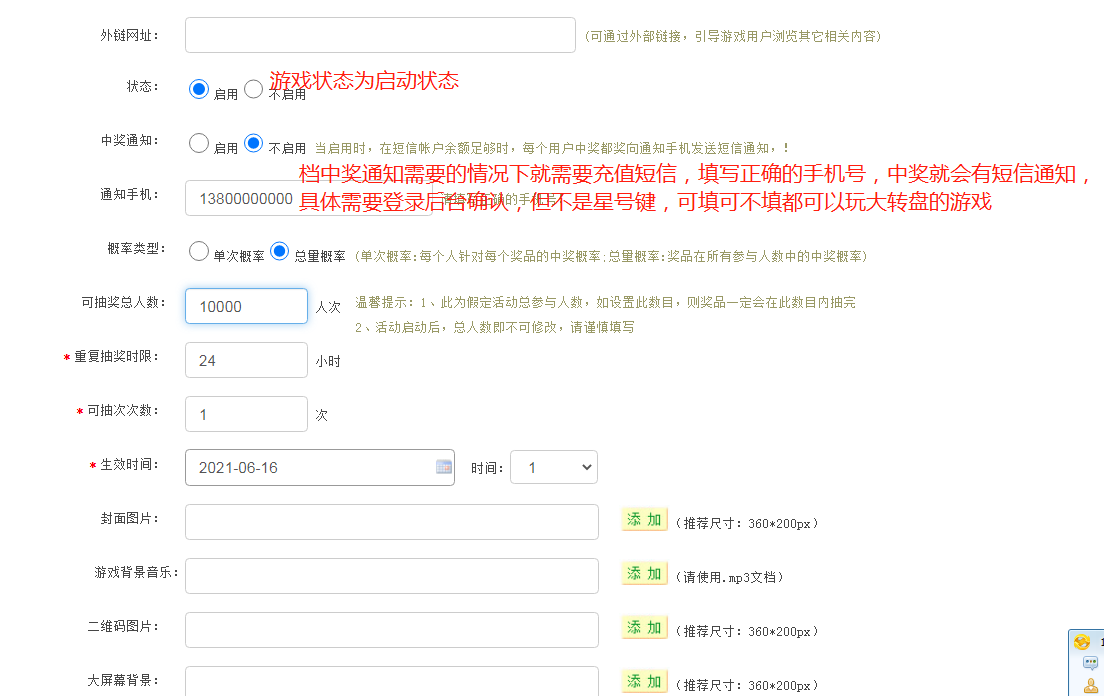Focus the 外链网址 input field
The image size is (1104, 696).
(x=380, y=35)
